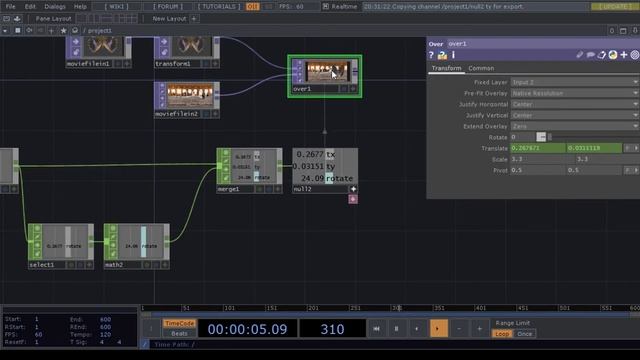Click the operator info 'i' icon
640x360 pixels.
[x=453, y=55]
